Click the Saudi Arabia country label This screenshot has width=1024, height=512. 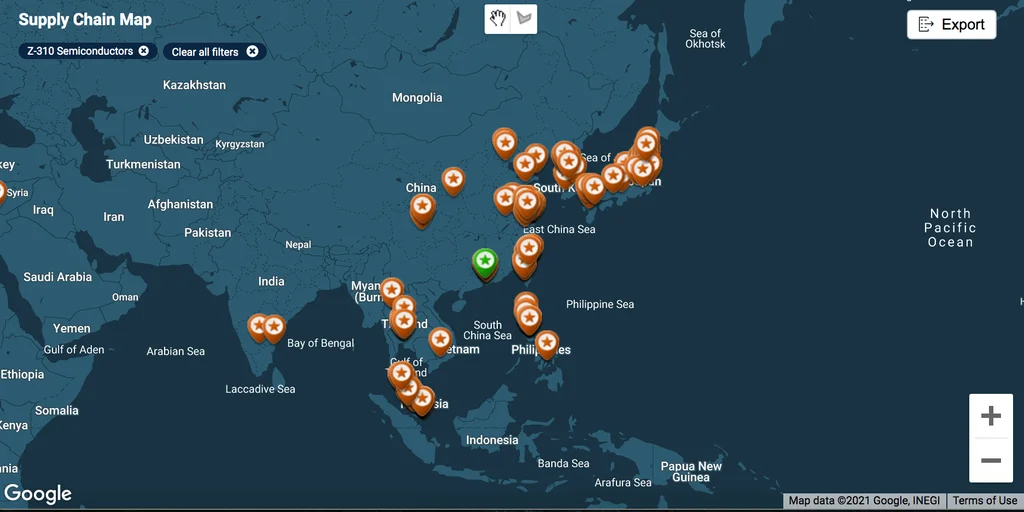(x=57, y=277)
